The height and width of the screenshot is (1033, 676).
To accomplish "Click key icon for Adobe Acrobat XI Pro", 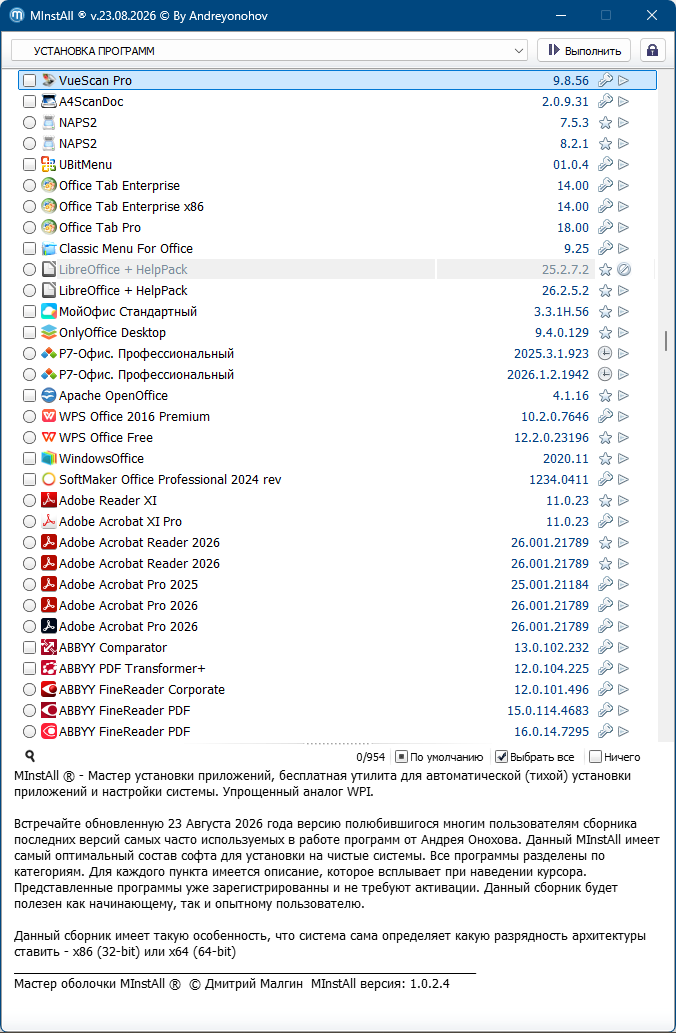I will 605,521.
